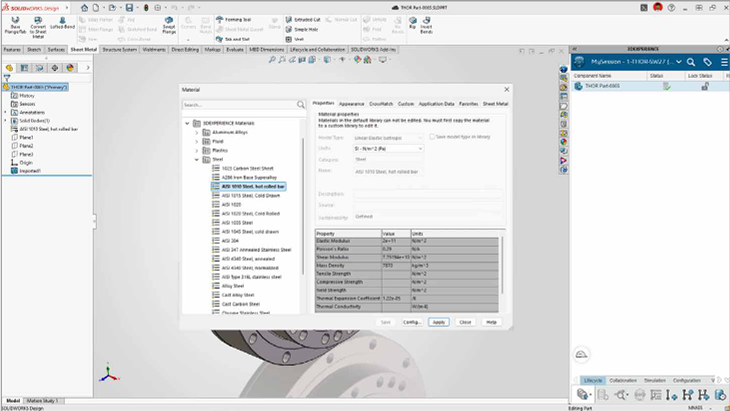Select Cast Carbon Steel material
The width and height of the screenshot is (730, 411).
click(241, 304)
